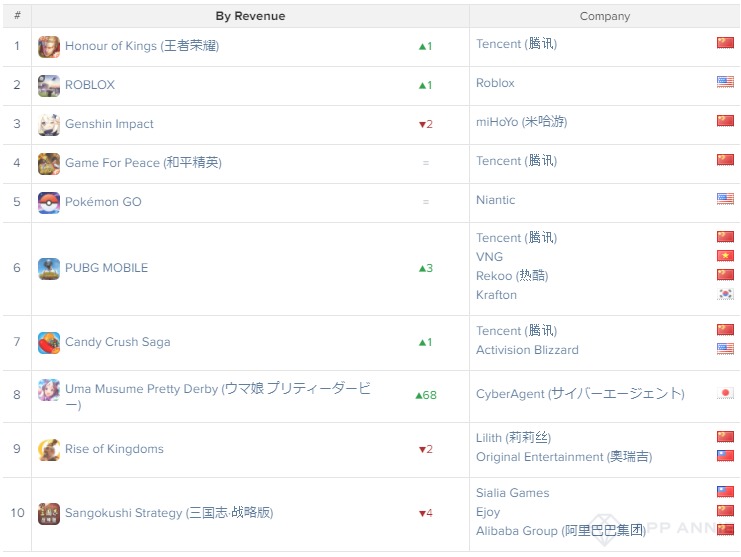
Task: Click the Japan flag beside CyberAgent
Action: pyautogui.click(x=725, y=393)
